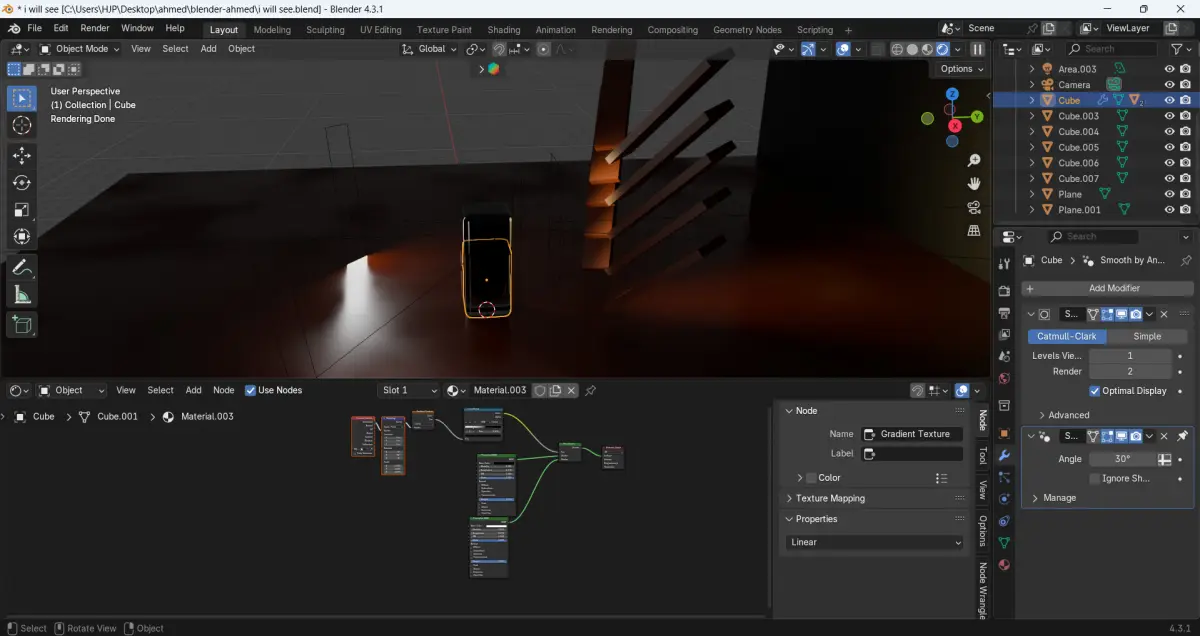Select the Annotate tool
This screenshot has width=1200, height=636.
pyautogui.click(x=22, y=268)
